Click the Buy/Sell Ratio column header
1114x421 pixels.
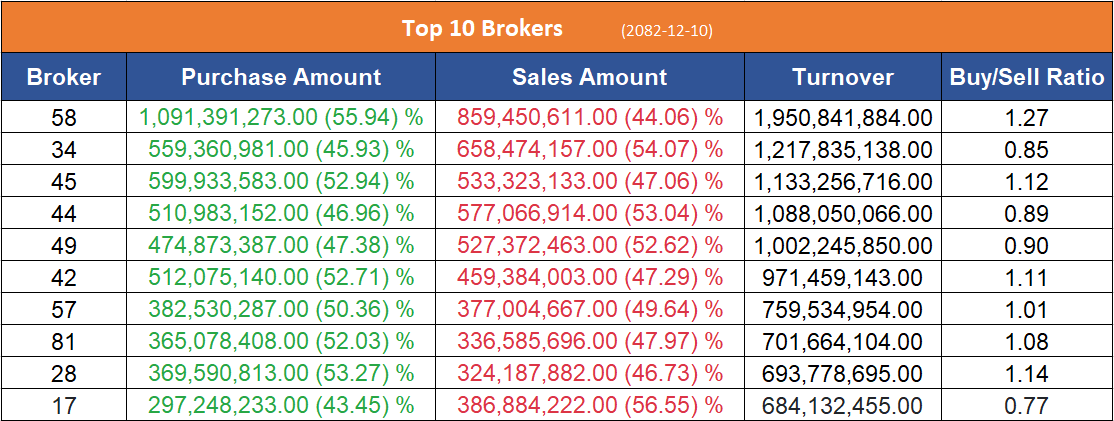point(1027,77)
